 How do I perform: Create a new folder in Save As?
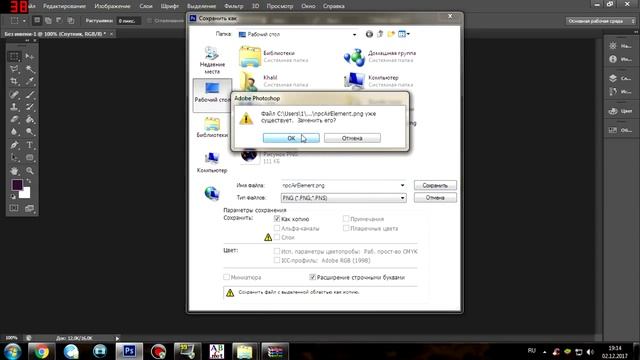pos(391,34)
